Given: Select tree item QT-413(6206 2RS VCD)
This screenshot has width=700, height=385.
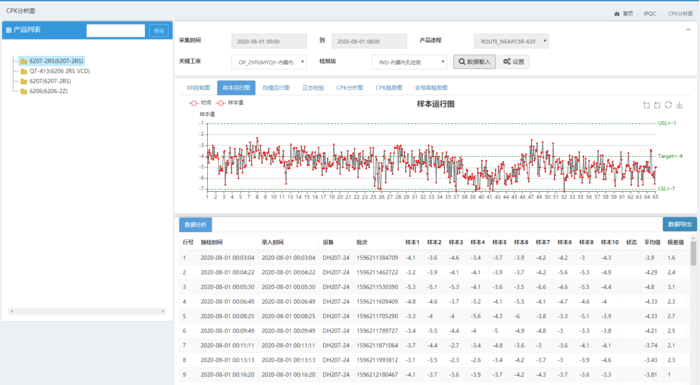Looking at the screenshot, I should [x=60, y=71].
